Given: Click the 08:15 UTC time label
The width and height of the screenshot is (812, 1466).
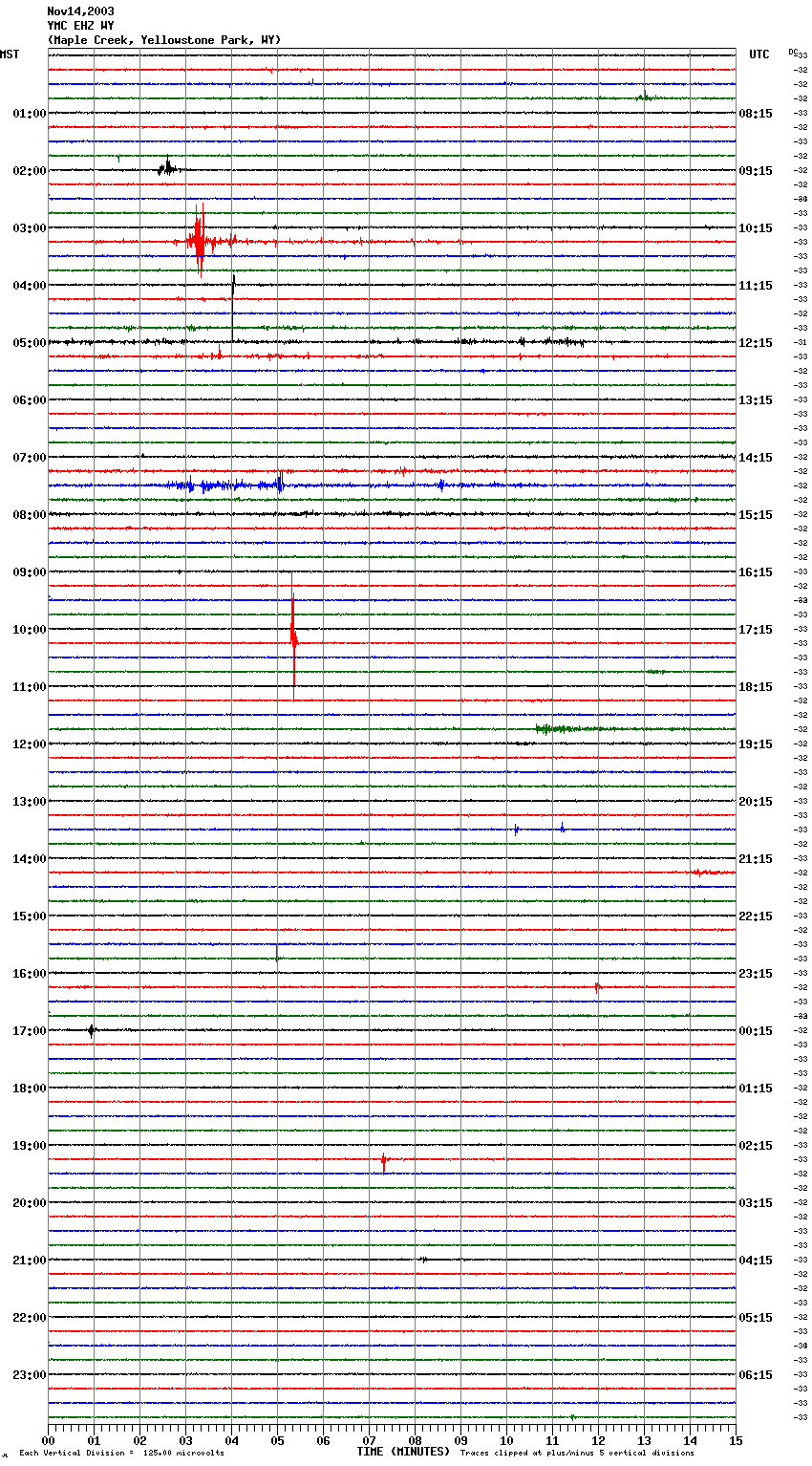Looking at the screenshot, I should (756, 114).
